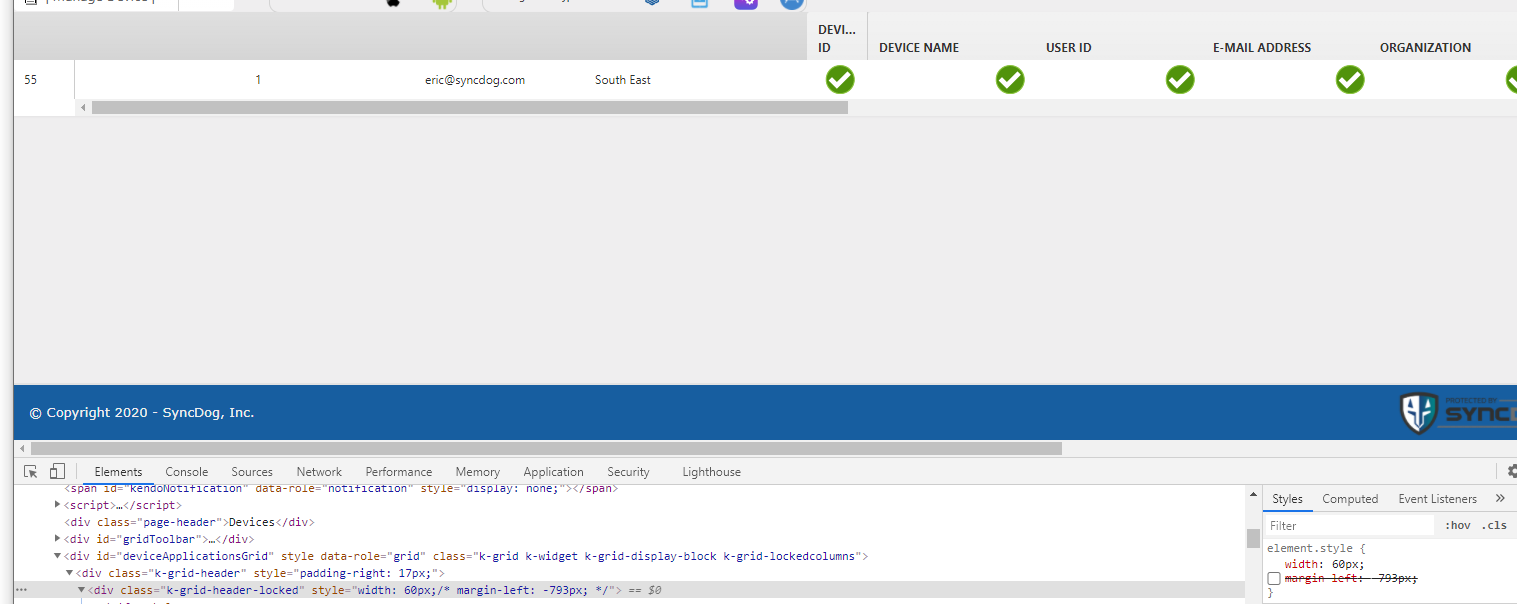
Task: Click the first green checkmark in the row
Action: [840, 80]
